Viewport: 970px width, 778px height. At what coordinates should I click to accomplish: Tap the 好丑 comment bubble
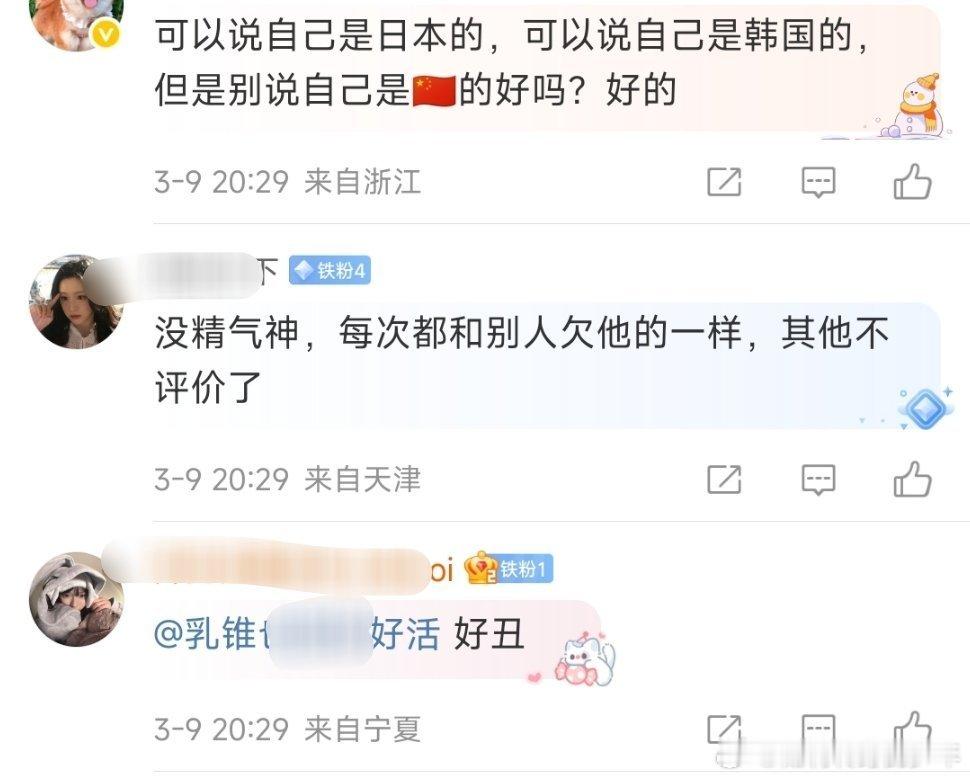pos(377,637)
